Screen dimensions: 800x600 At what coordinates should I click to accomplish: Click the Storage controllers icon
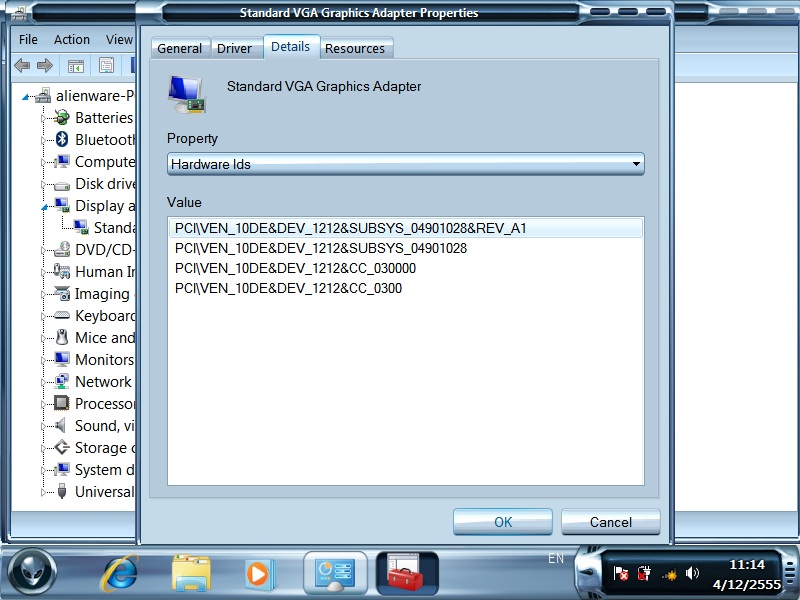[62, 447]
